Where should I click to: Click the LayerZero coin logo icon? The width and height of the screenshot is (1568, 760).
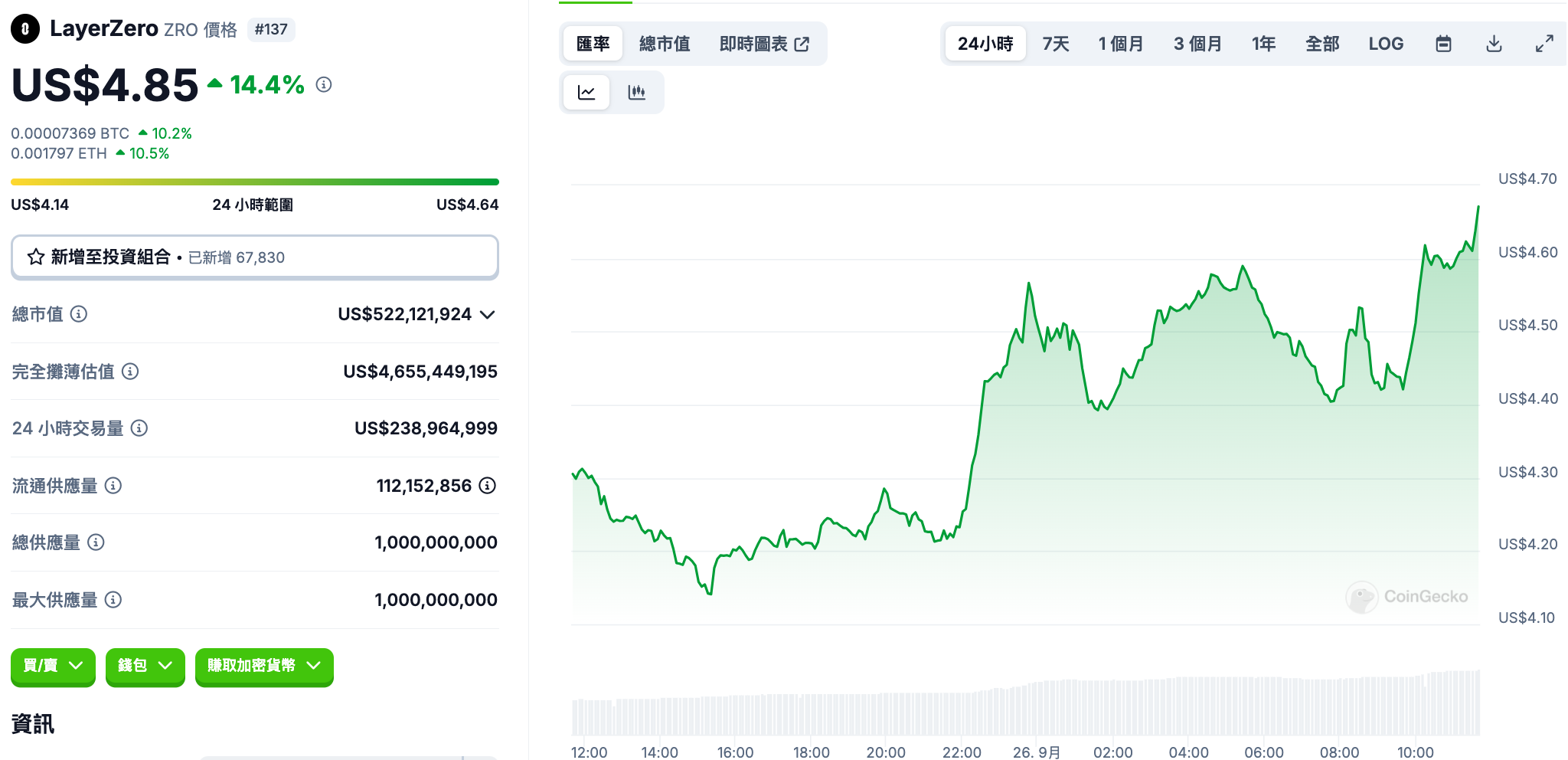point(25,29)
